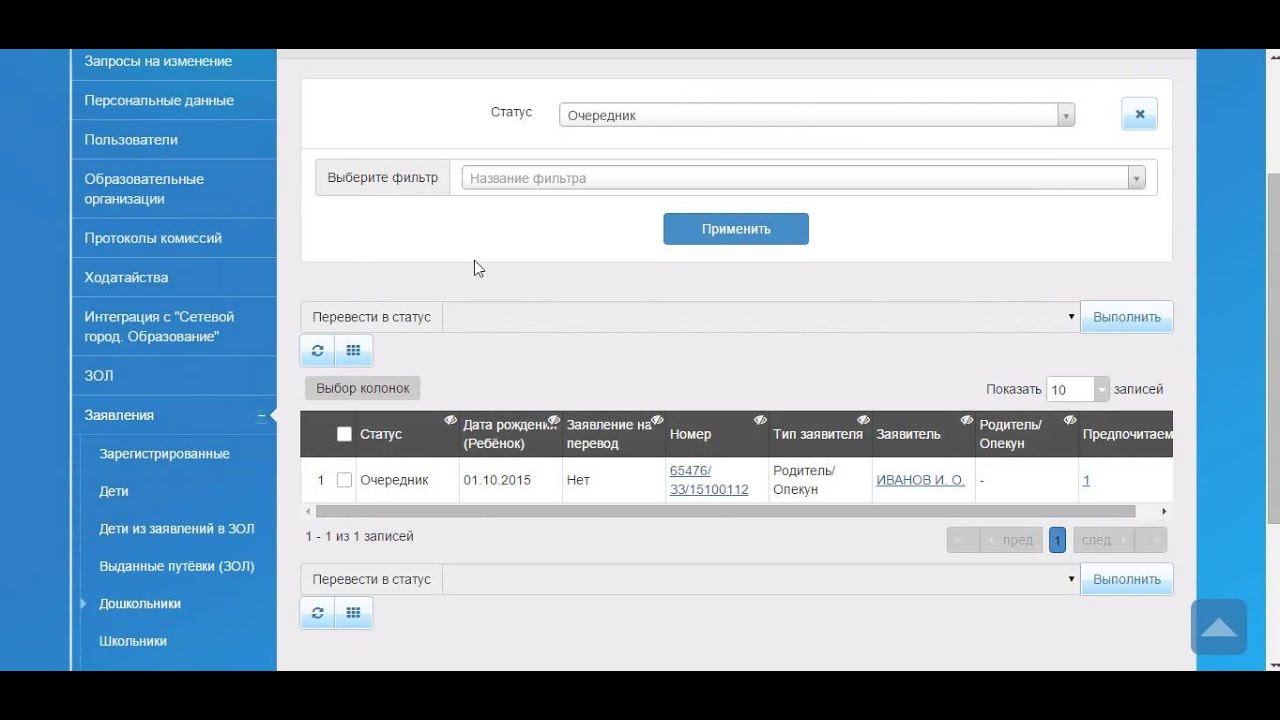The width and height of the screenshot is (1280, 720).
Task: Click the arrow of the Статус combo box
Action: click(1066, 115)
